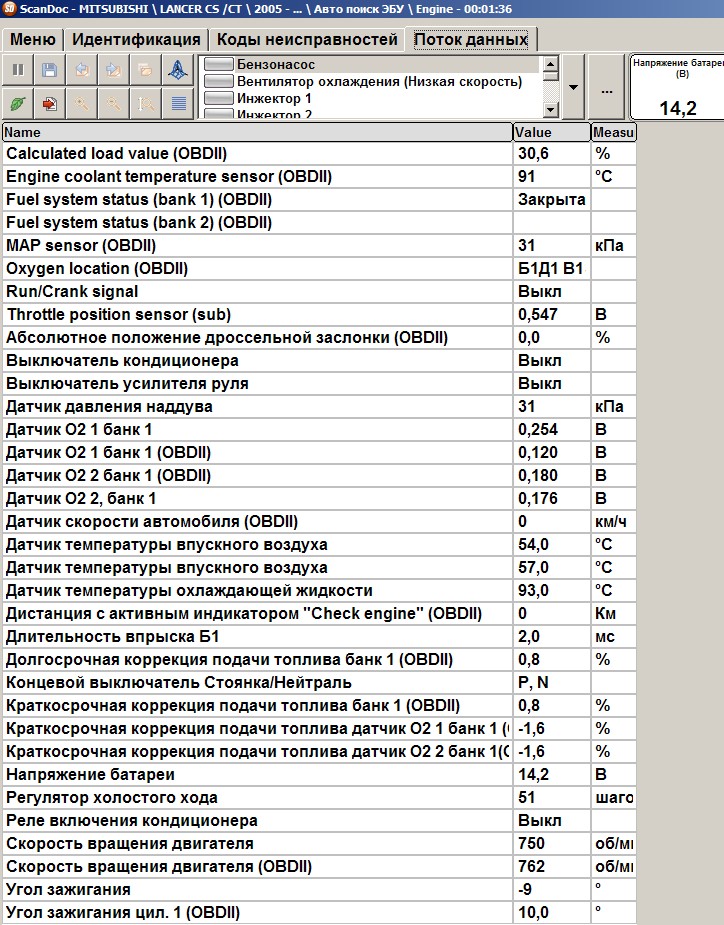Click the -9 ignition angle value

click(525, 890)
